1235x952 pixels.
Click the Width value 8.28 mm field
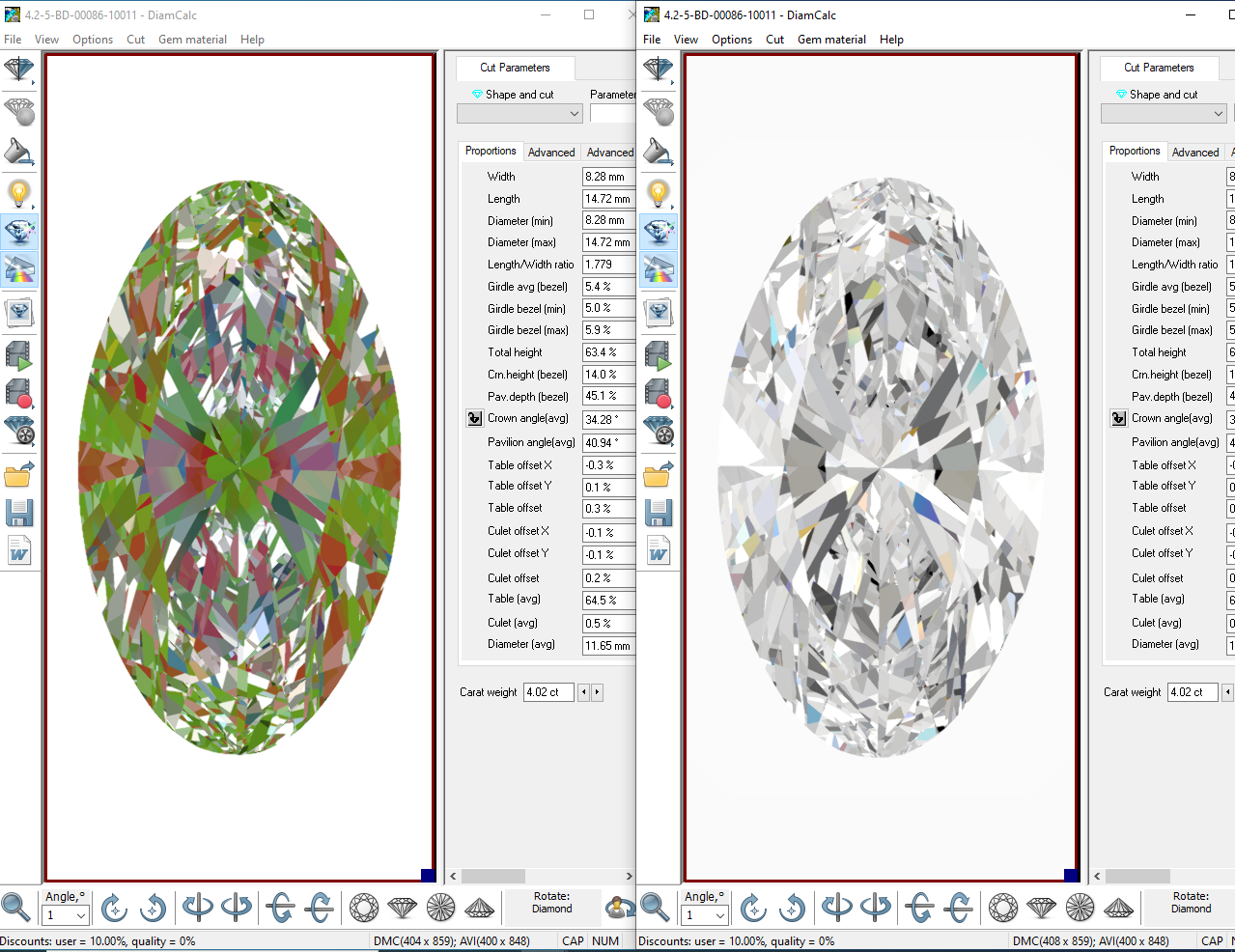click(608, 177)
